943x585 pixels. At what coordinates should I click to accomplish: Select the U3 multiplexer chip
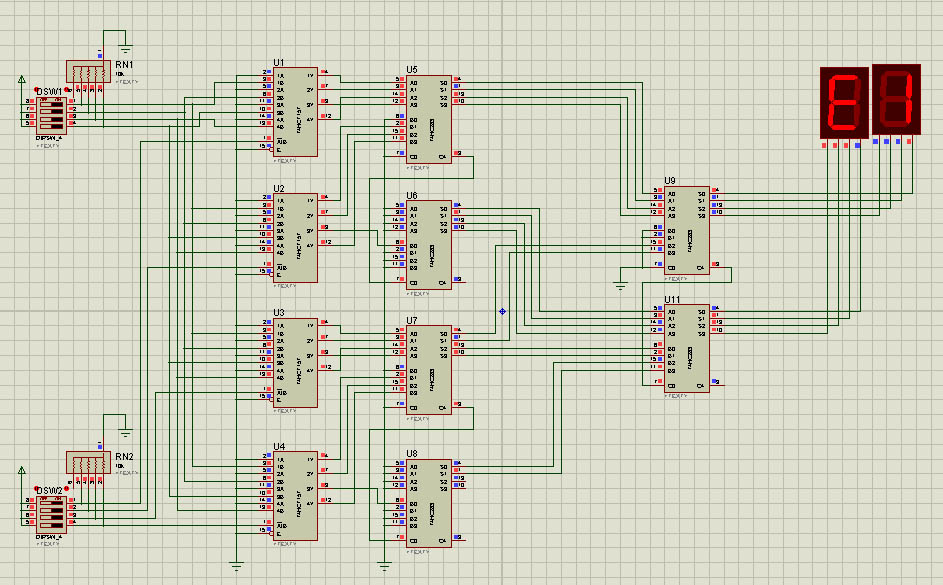pos(295,362)
